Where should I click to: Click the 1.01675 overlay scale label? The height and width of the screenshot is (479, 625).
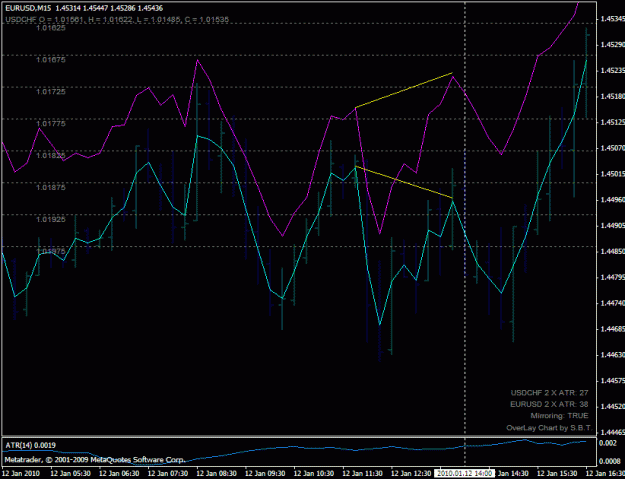51,60
